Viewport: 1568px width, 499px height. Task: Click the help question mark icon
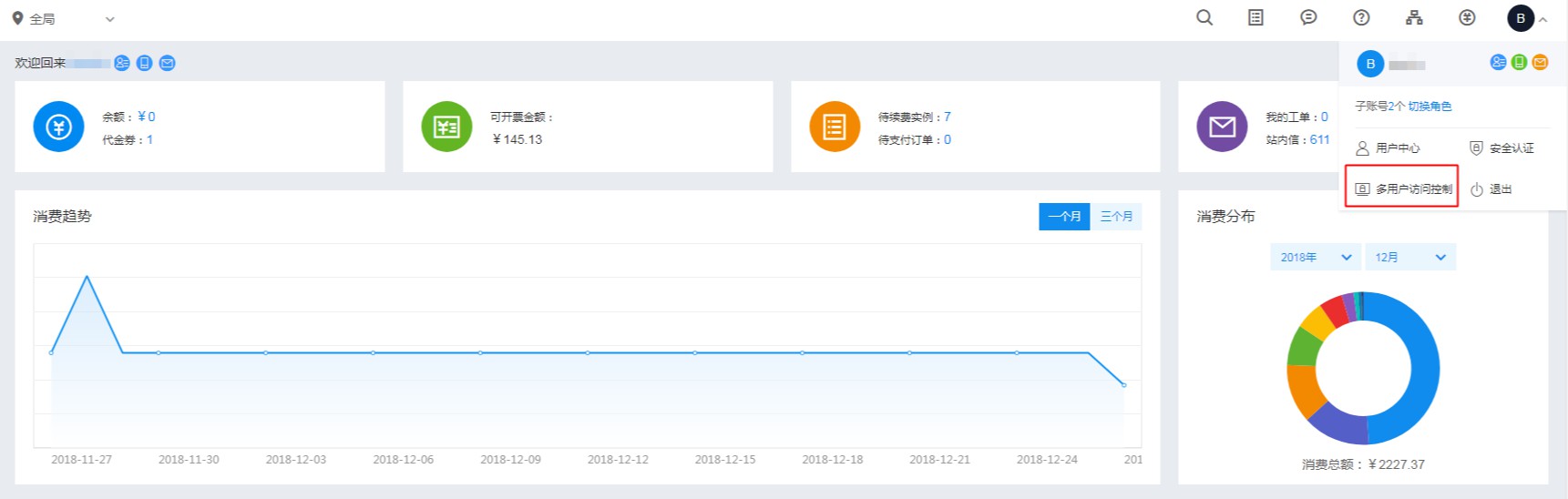tap(1361, 18)
